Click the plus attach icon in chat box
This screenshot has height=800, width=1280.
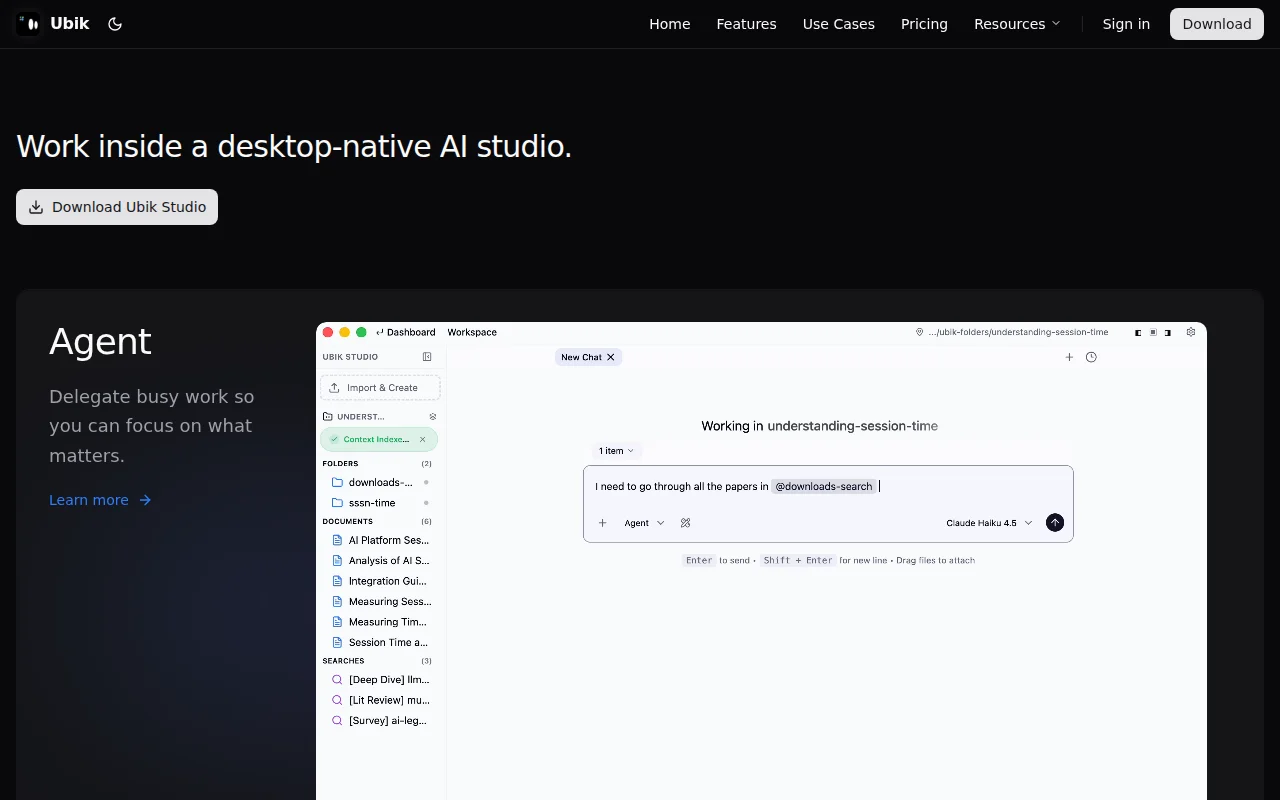tap(602, 523)
